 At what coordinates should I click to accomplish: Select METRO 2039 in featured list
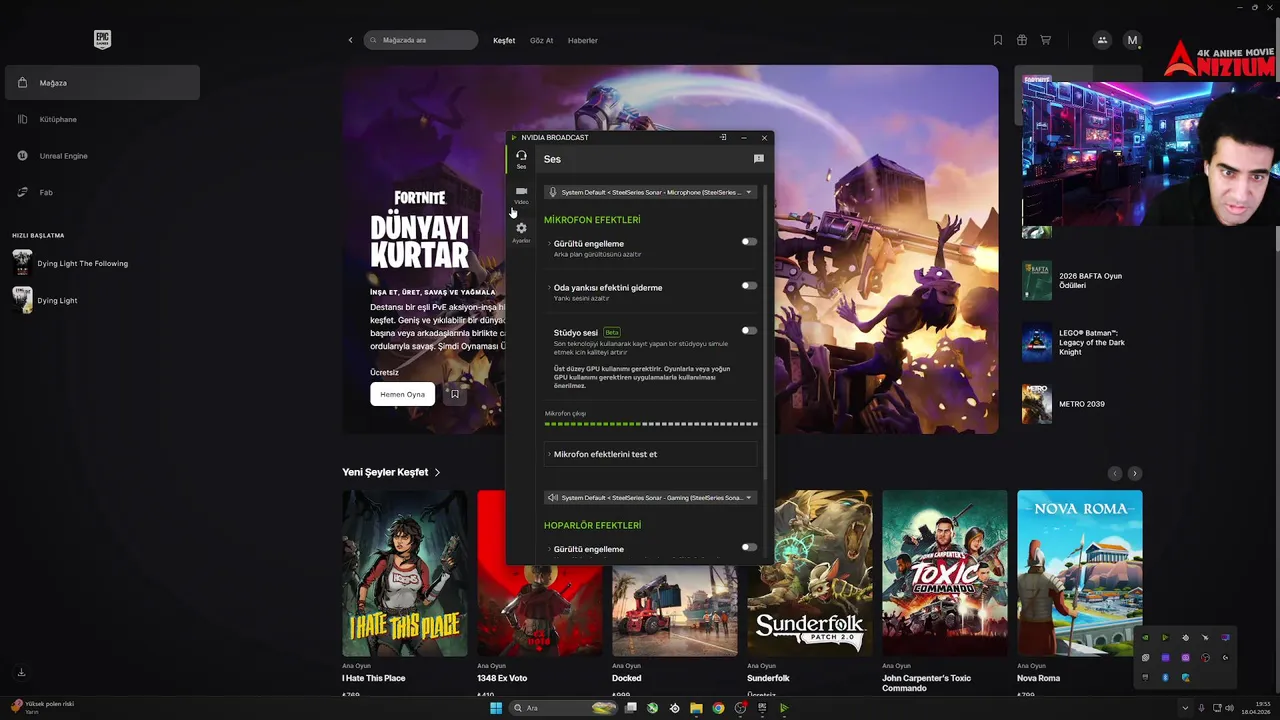[1080, 404]
